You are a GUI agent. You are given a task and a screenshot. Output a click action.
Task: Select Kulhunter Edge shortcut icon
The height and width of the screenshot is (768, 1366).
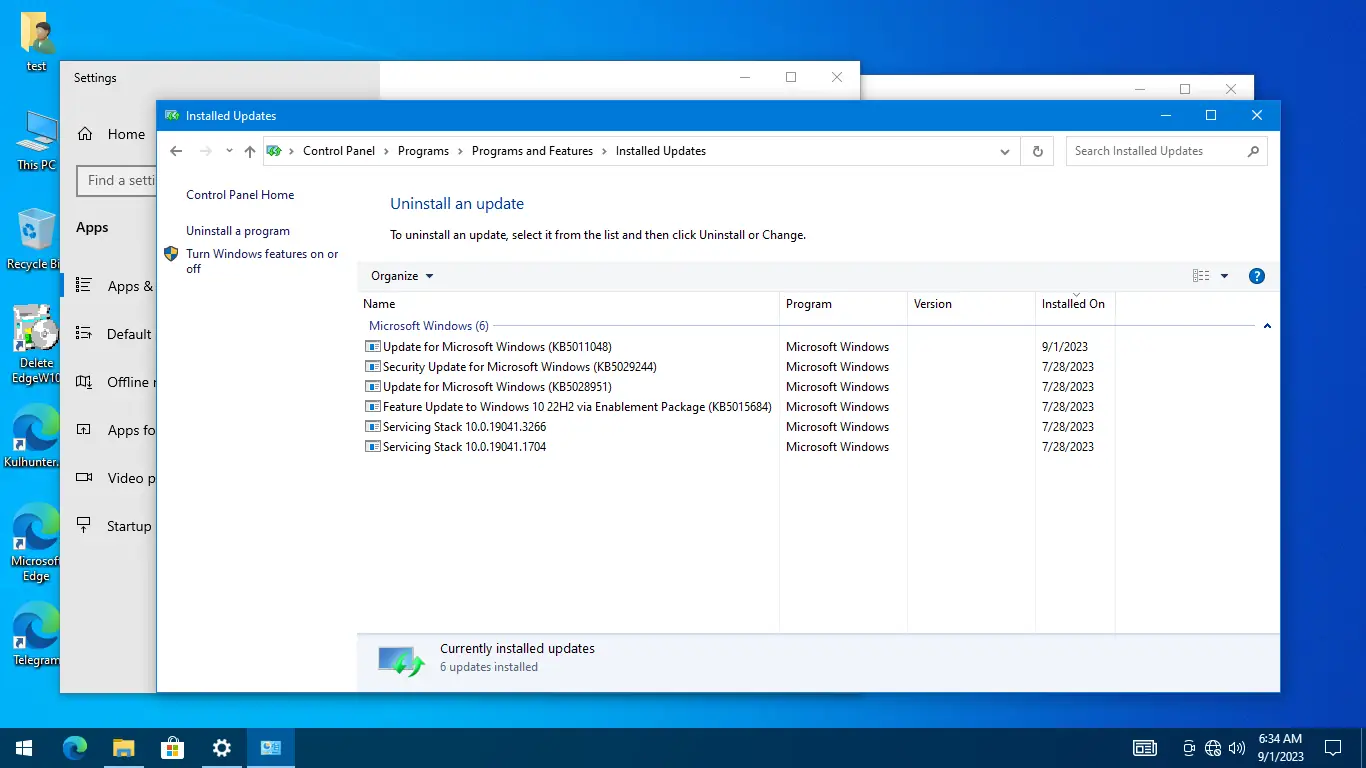tap(34, 436)
